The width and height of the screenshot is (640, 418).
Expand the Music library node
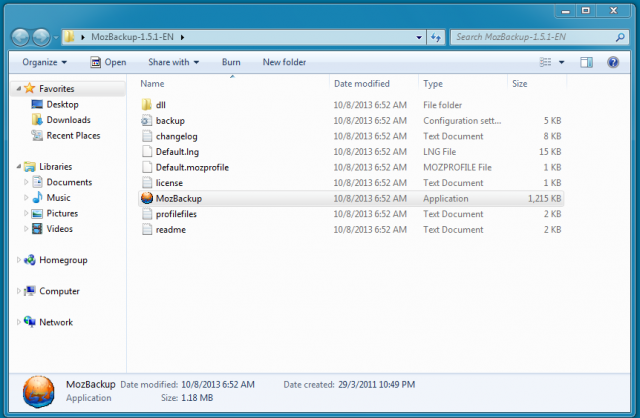[x=26, y=198]
